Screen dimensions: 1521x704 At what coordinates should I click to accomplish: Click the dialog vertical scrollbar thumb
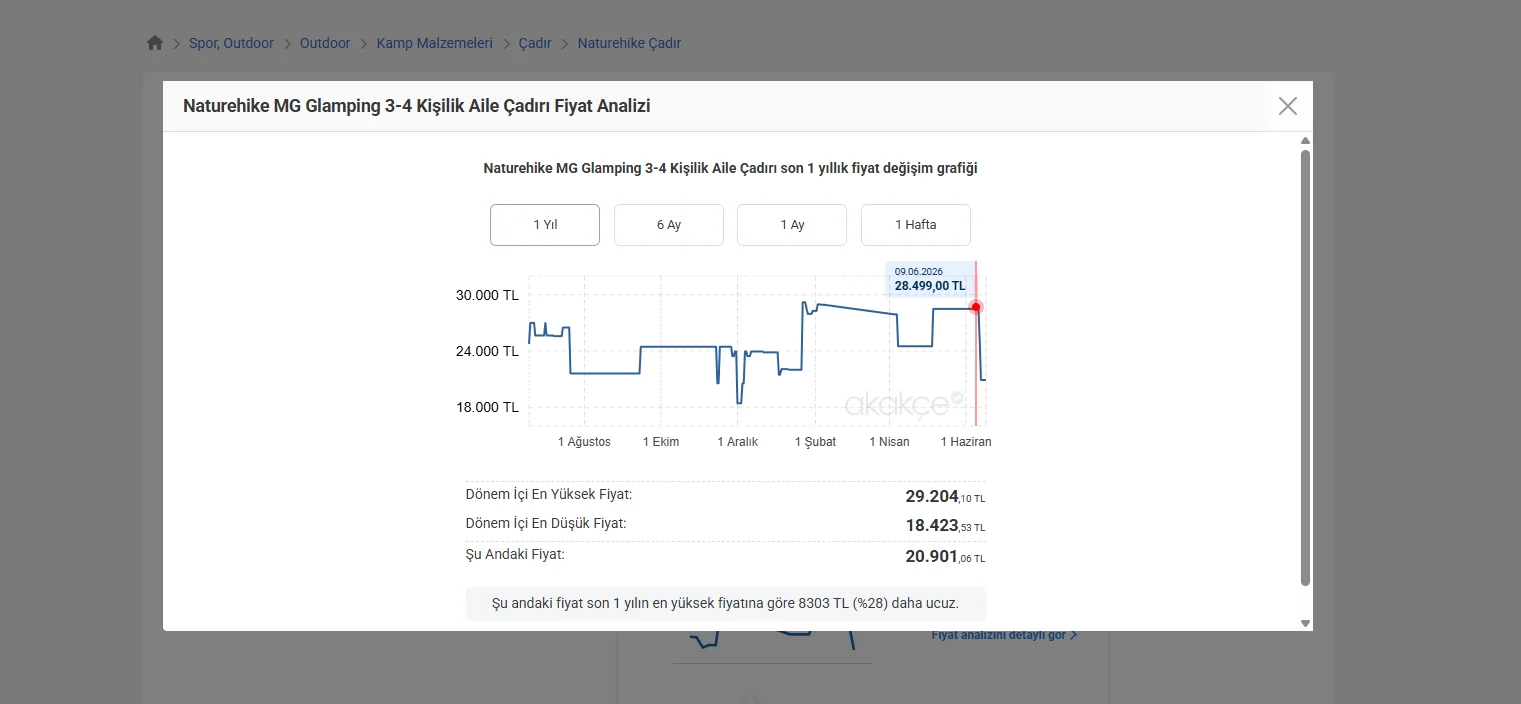coord(1305,368)
